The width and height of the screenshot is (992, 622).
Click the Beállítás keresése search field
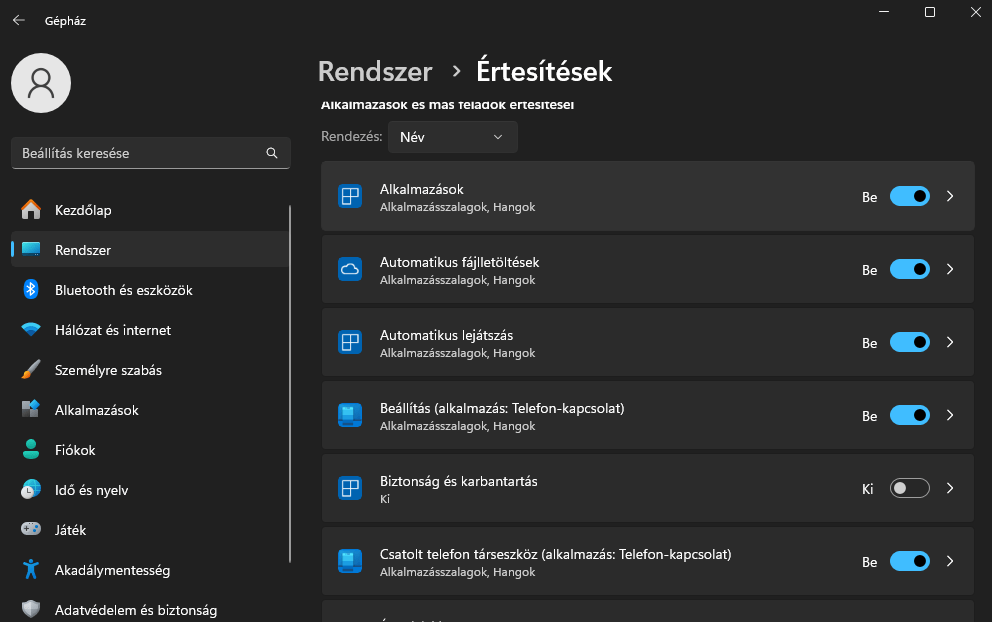151,153
